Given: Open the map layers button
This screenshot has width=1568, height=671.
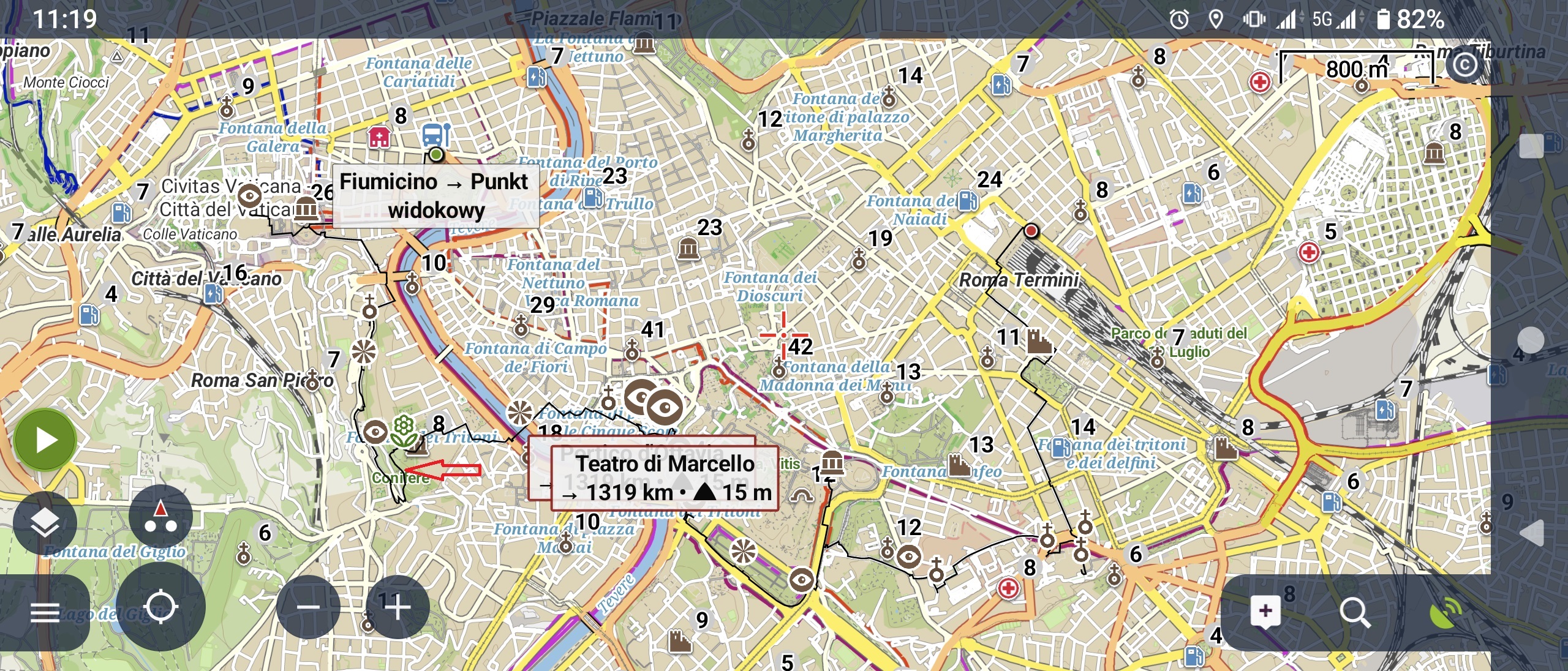Looking at the screenshot, I should (x=45, y=523).
